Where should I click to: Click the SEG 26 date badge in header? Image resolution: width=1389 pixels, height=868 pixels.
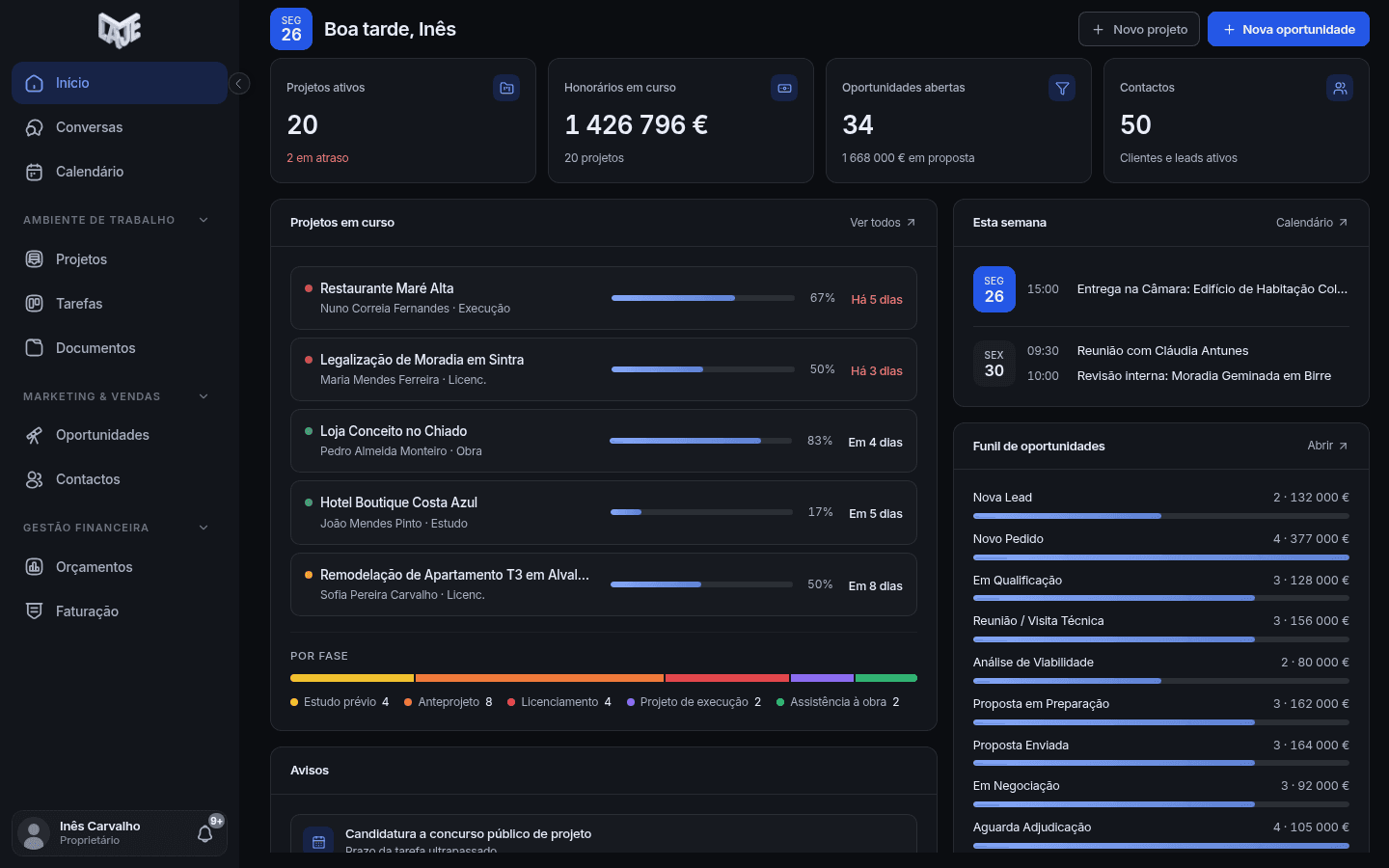click(291, 29)
